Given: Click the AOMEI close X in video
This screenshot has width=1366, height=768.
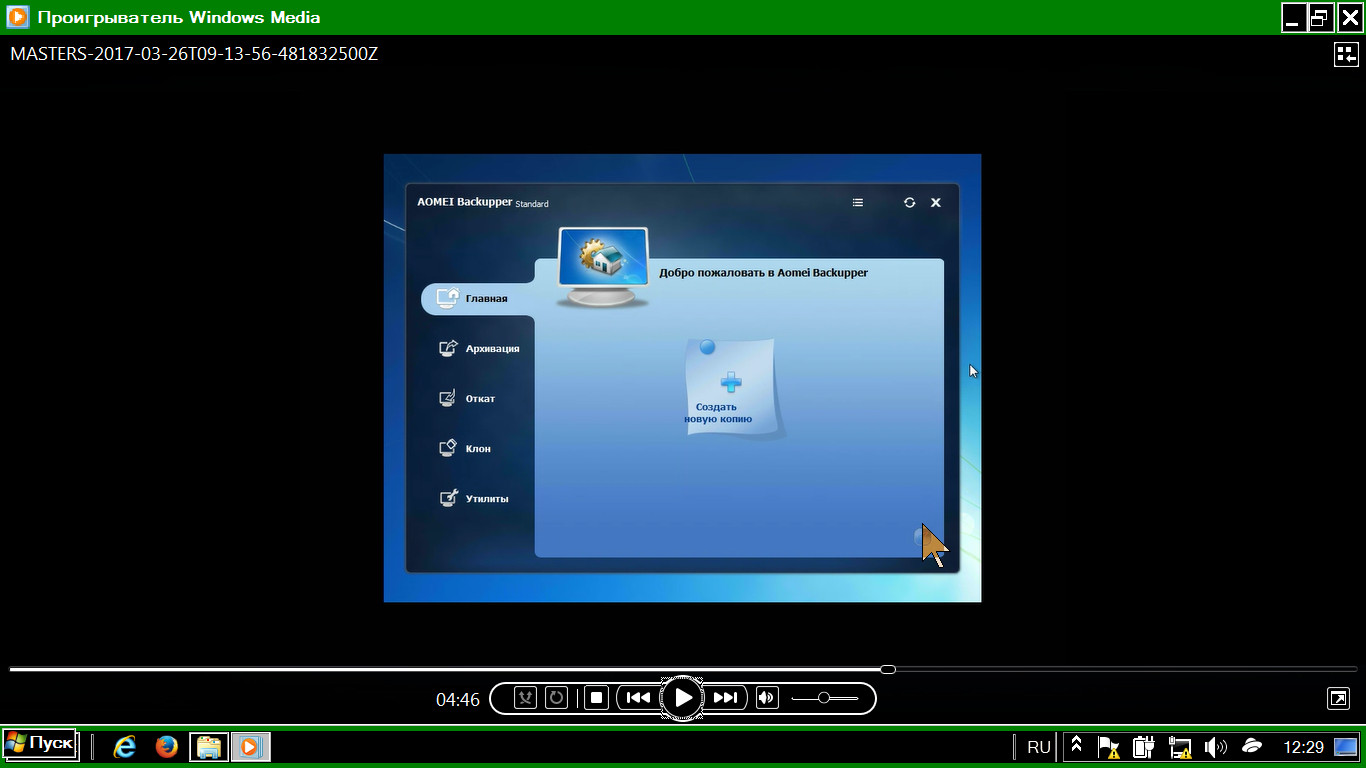Looking at the screenshot, I should point(936,202).
